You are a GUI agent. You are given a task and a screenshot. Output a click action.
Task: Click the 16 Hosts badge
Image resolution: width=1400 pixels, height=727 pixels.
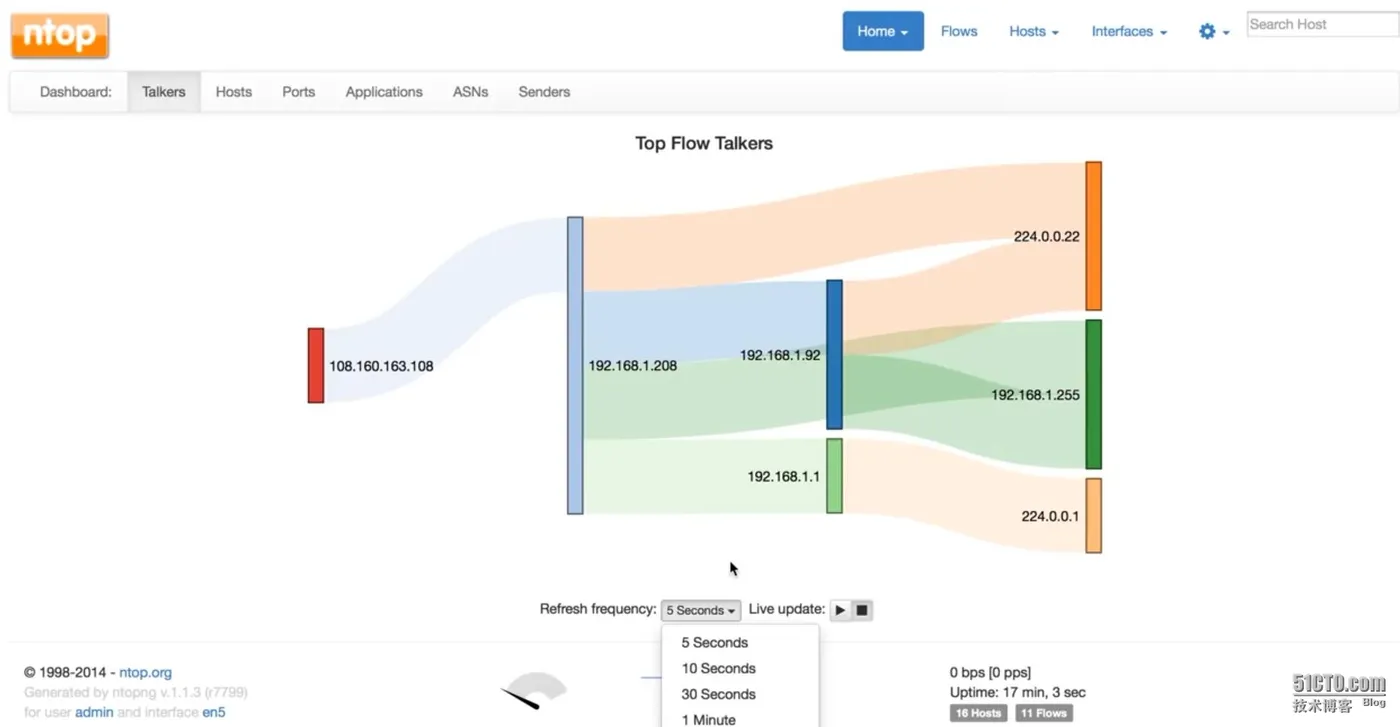tap(978, 713)
